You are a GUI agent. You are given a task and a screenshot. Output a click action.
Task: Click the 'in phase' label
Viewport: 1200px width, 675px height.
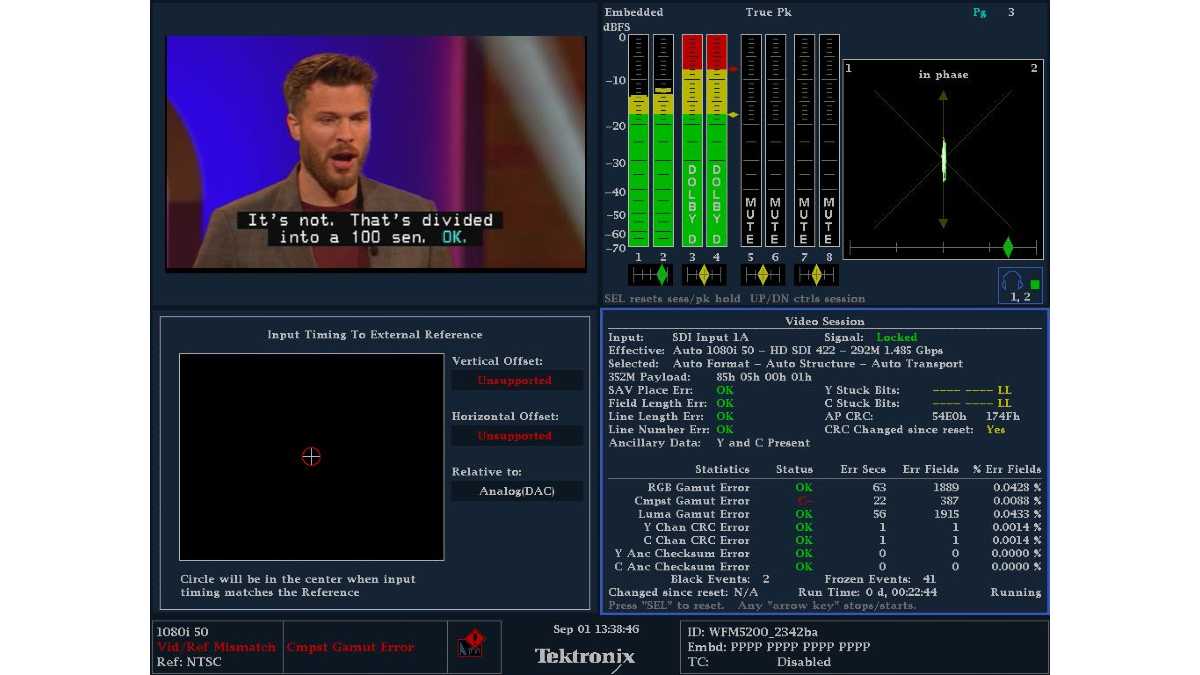coord(943,75)
